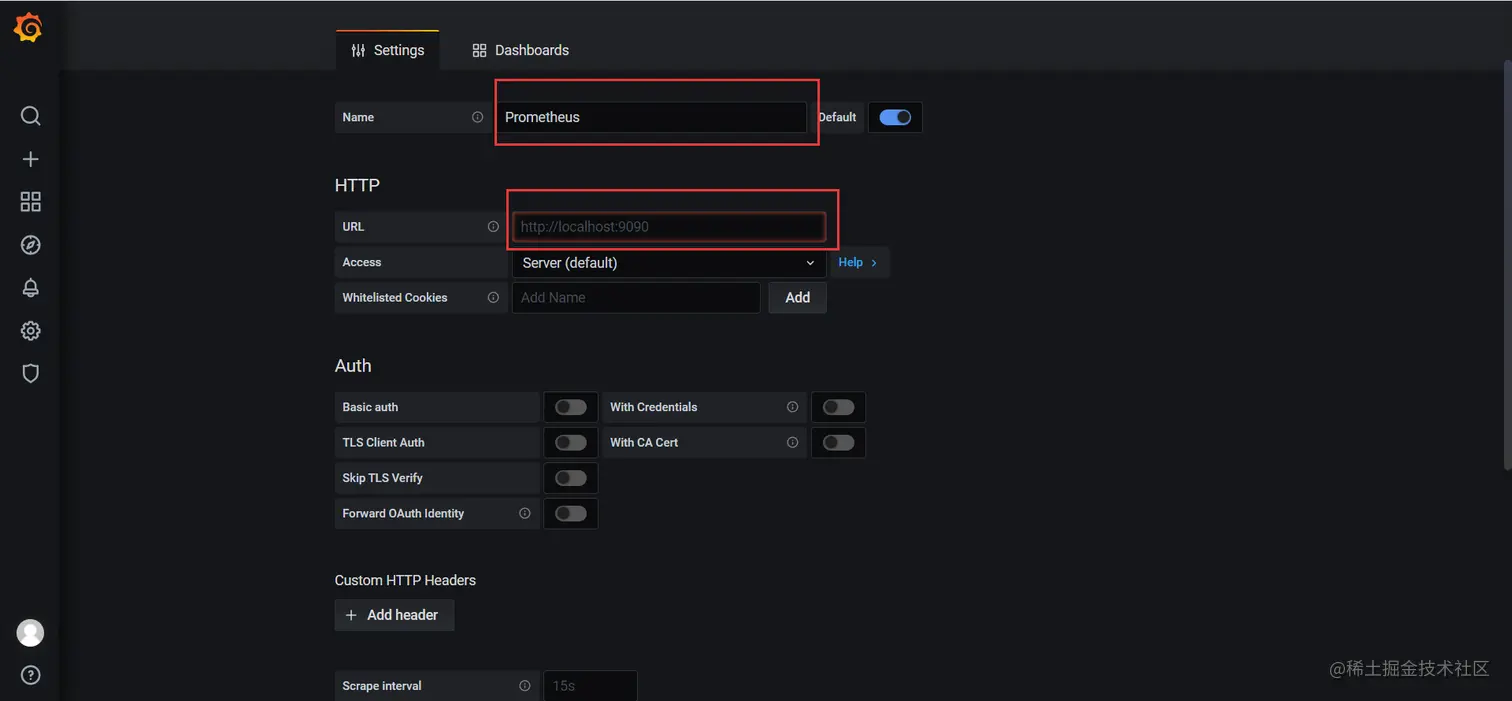Screen dimensions: 1512x701
Task: Click the Name field containing Prometheus
Action: pos(651,117)
